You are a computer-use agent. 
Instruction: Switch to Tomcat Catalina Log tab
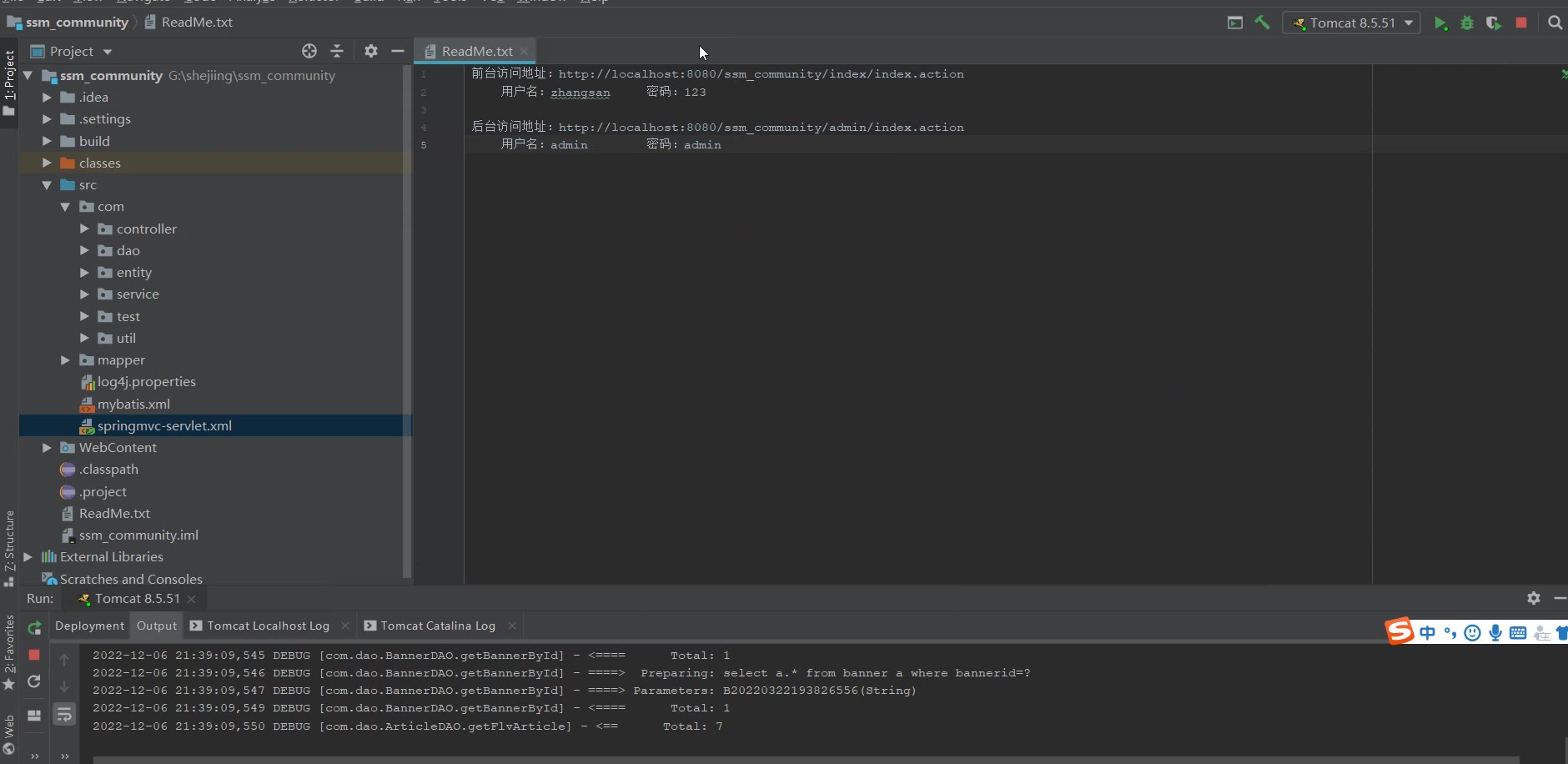pos(437,626)
